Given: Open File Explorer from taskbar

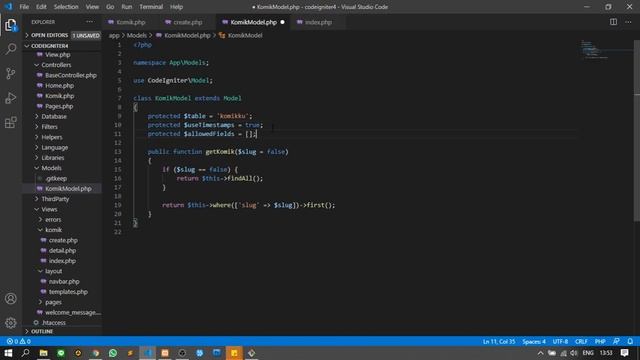Looking at the screenshot, I should point(43,353).
